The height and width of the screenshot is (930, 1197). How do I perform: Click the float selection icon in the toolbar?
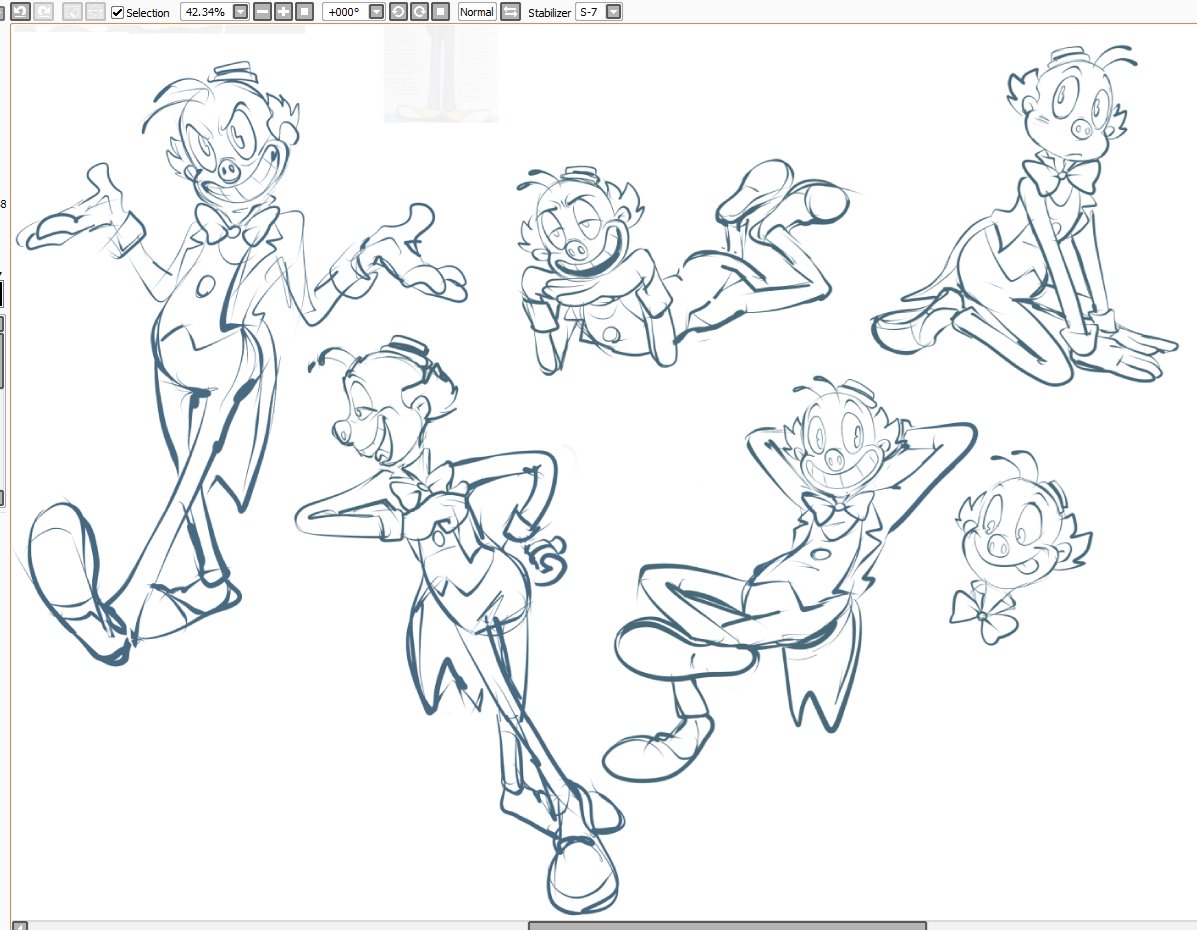(93, 11)
